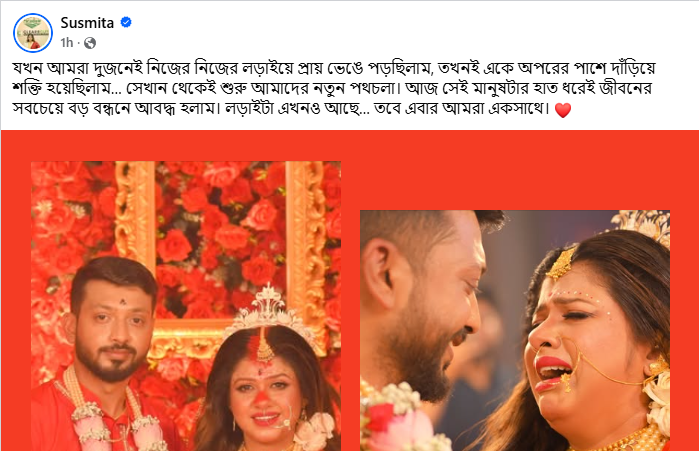Screen dimensions: 699x451
Task: Click the red heart emoji in caption
Action: point(563,110)
